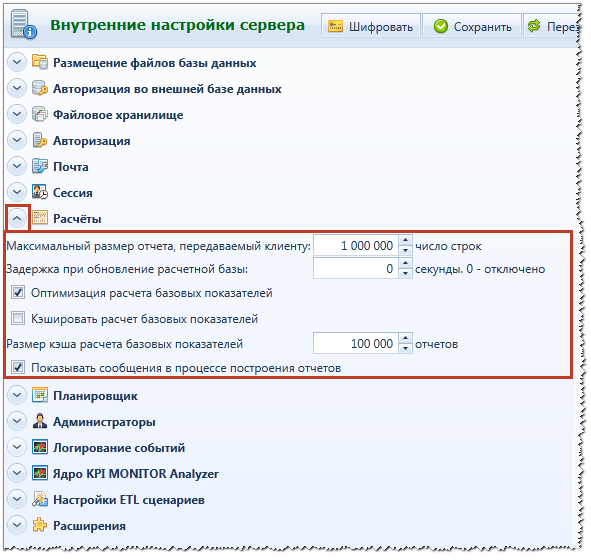This screenshot has width=591, height=560.
Task: Increase maximum report size with up arrow
Action: [405, 240]
